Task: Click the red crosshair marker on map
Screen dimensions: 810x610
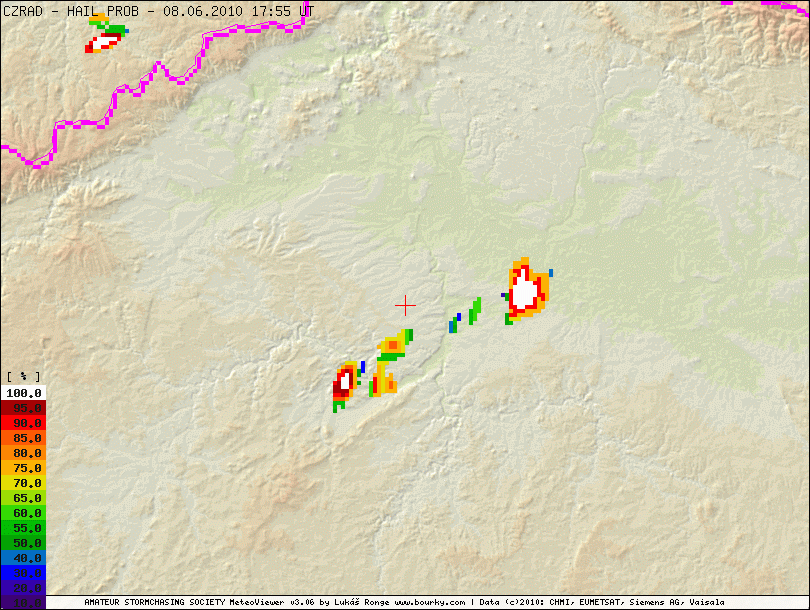Action: click(x=406, y=306)
